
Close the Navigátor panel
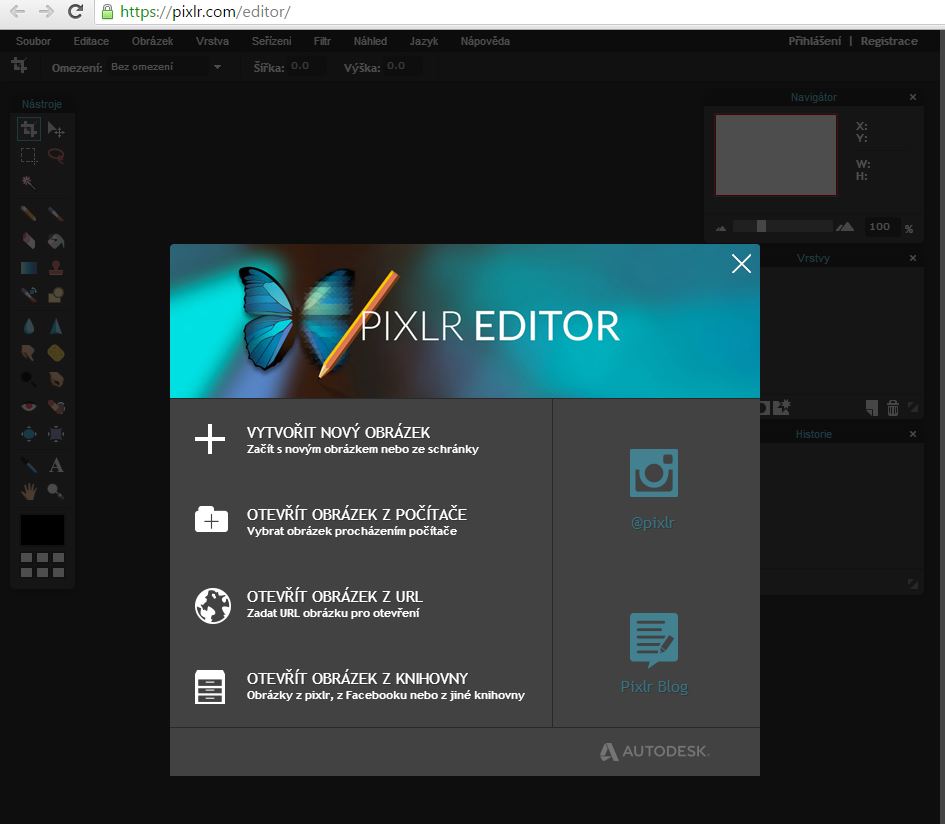[913, 97]
